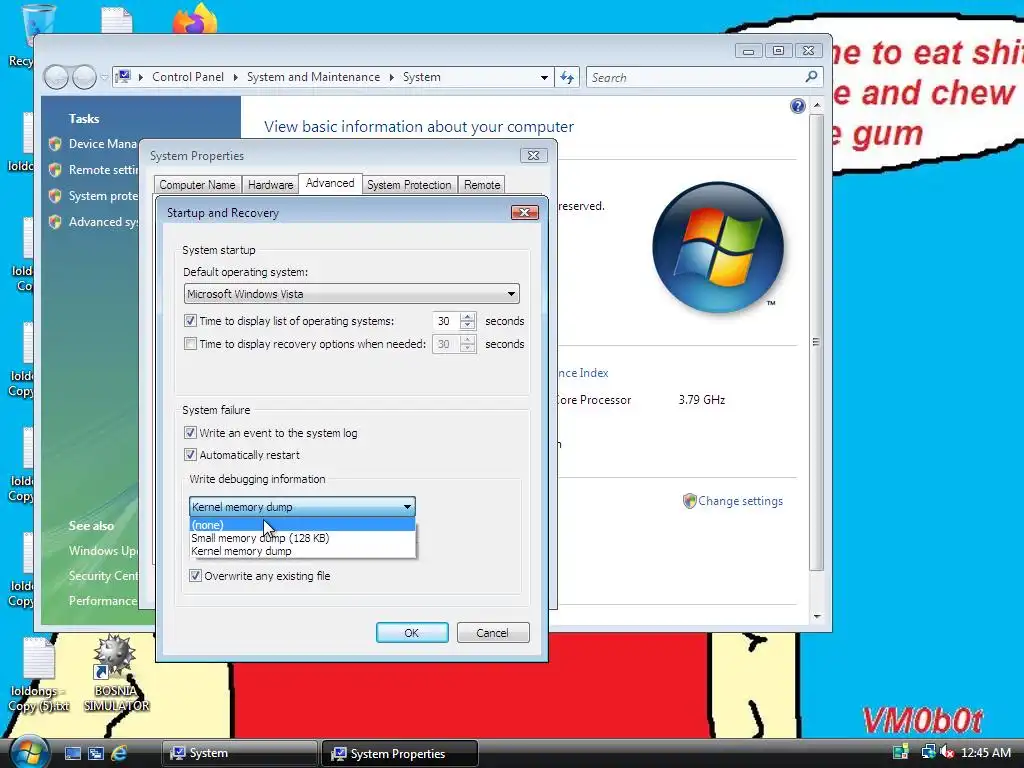Expand the arrow after Control Panel breadcrumb
Image resolution: width=1024 pixels, height=768 pixels.
click(236, 77)
